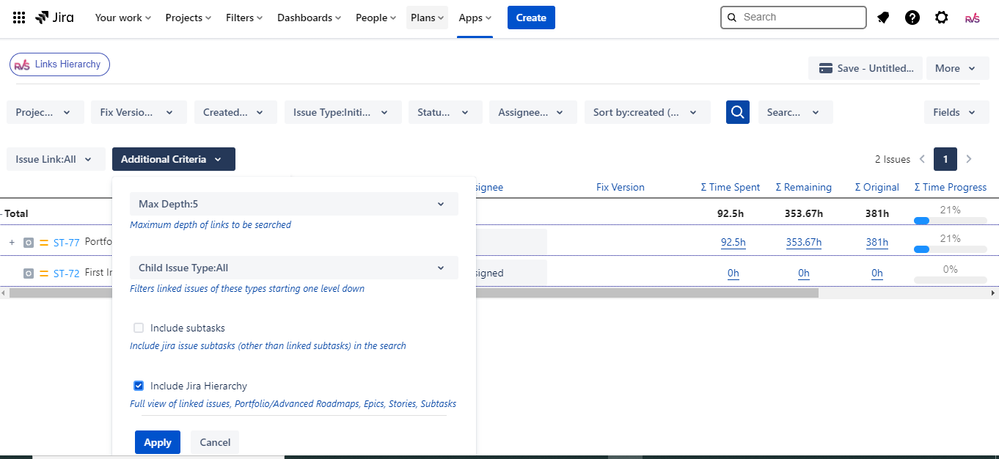Open issue link ST-72
Image resolution: width=999 pixels, height=459 pixels.
[x=66, y=273]
